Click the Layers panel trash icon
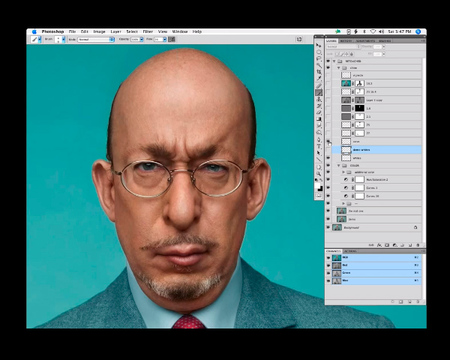 click(x=418, y=245)
